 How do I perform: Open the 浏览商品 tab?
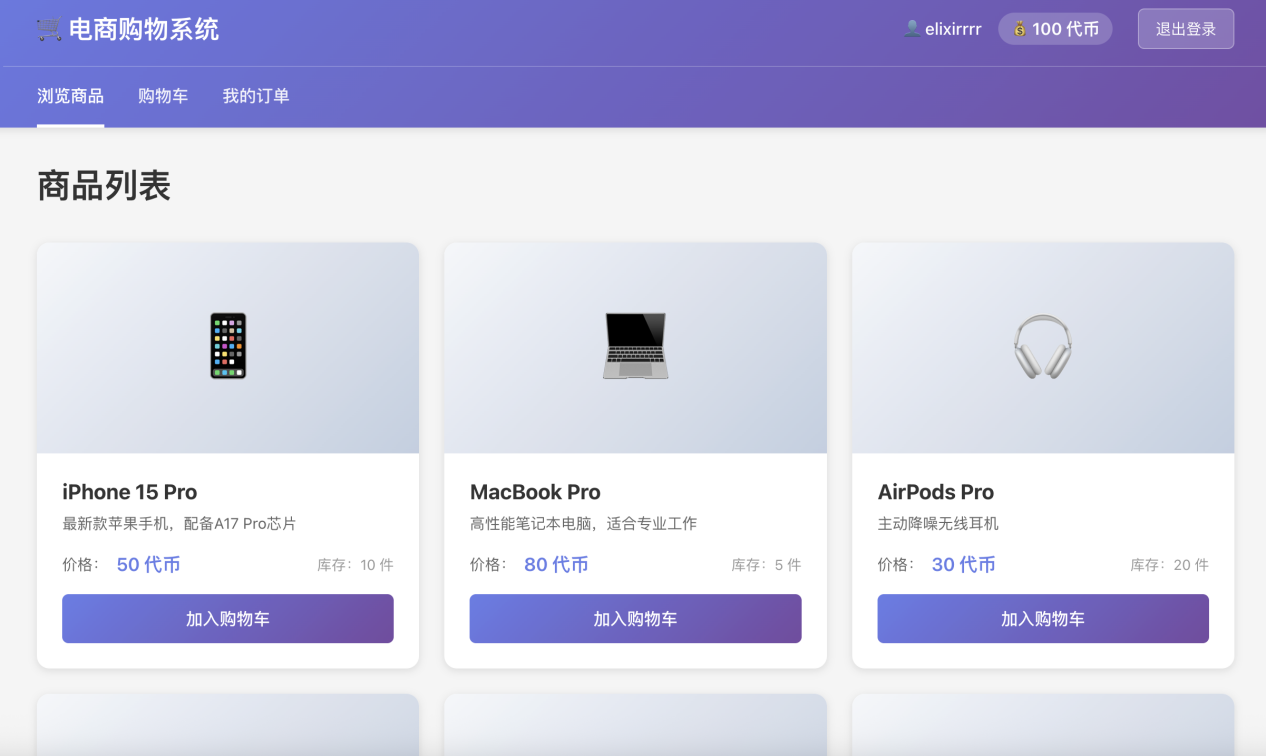coord(70,96)
